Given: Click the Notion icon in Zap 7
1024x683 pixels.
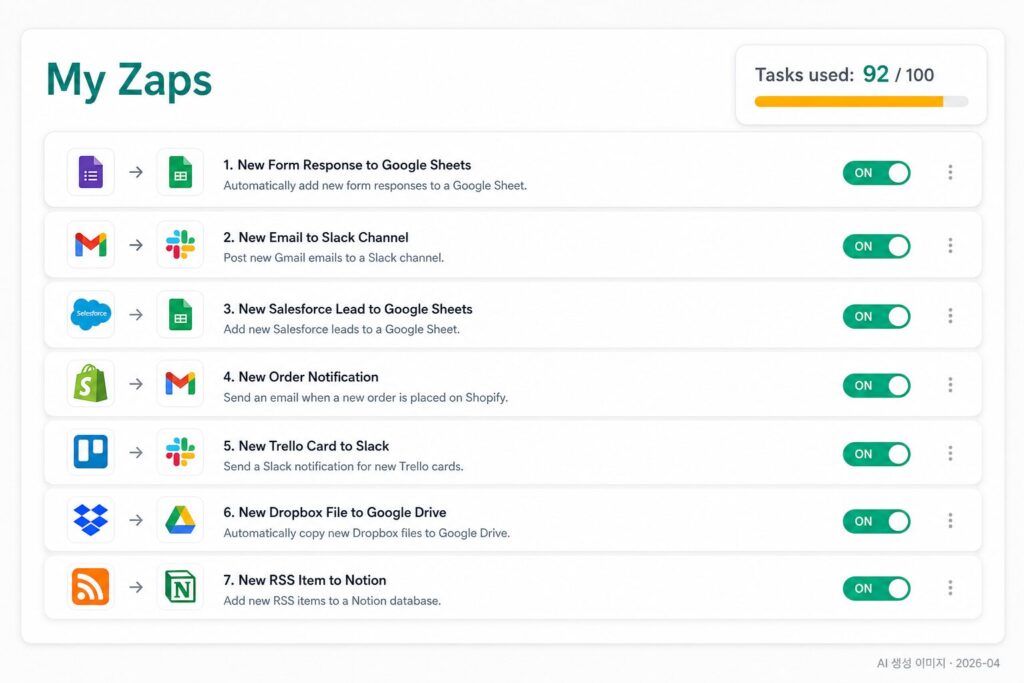Looking at the screenshot, I should pos(180,587).
